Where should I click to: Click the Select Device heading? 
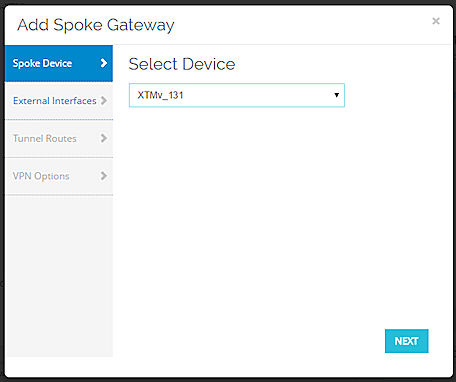[x=182, y=64]
